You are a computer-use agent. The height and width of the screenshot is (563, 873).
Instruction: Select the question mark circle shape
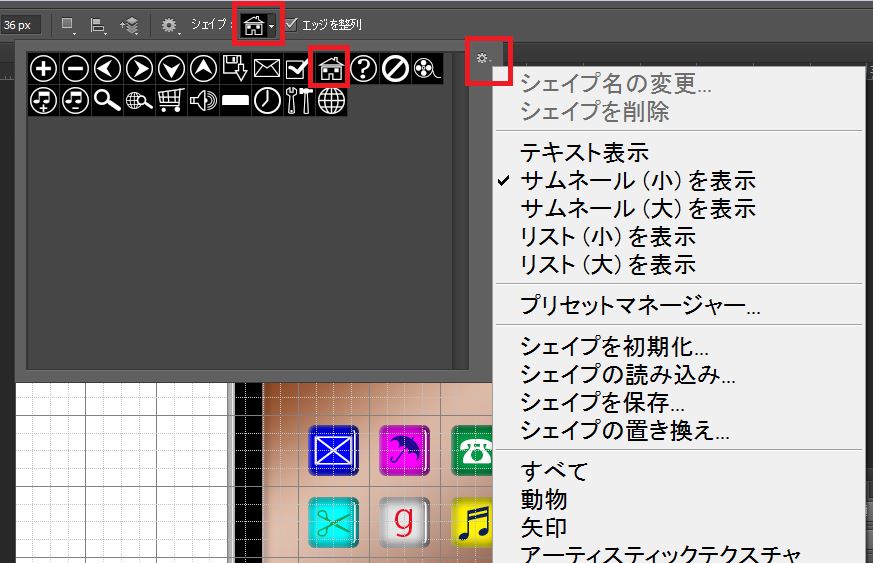click(x=364, y=69)
